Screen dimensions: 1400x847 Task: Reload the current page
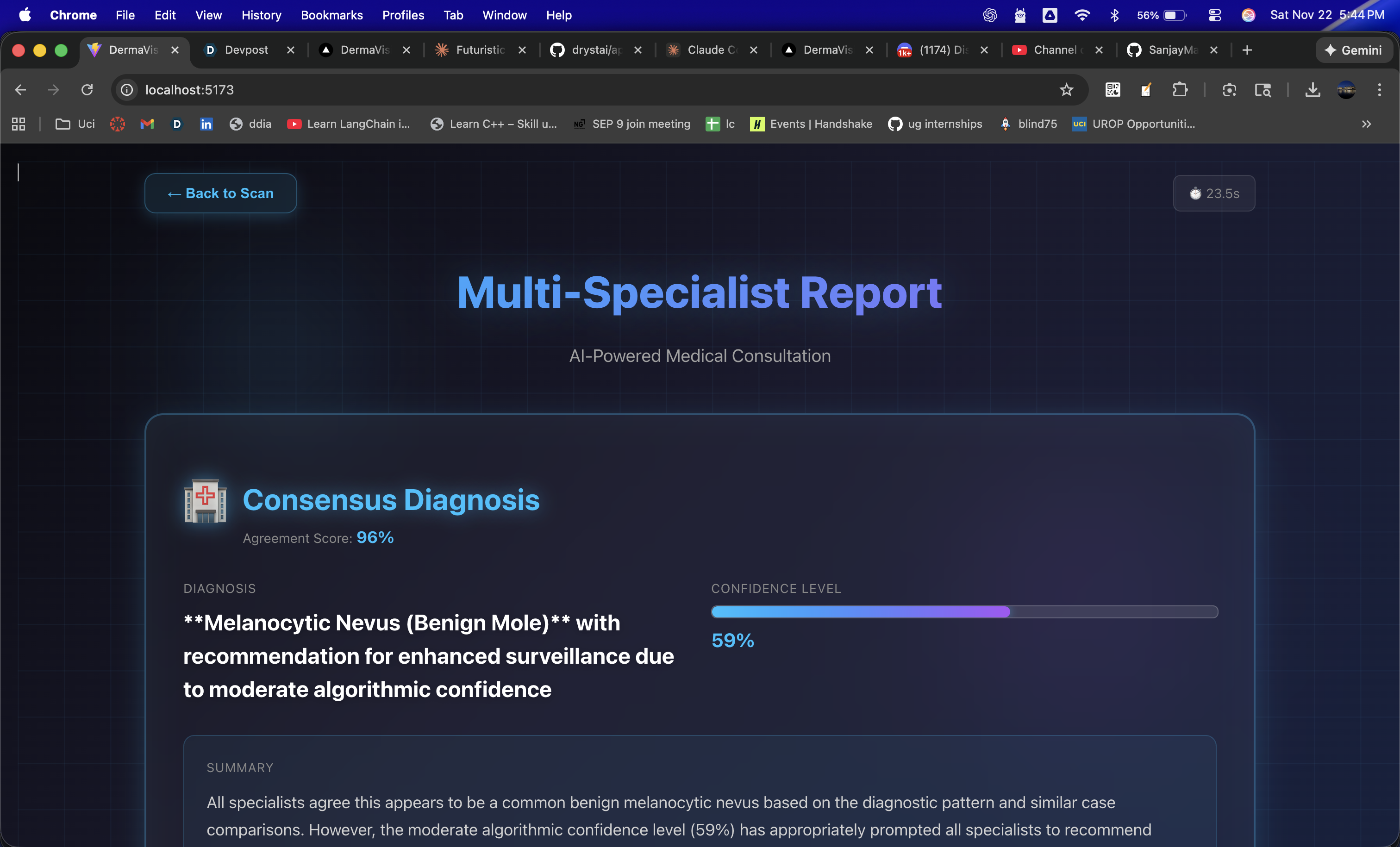click(87, 90)
